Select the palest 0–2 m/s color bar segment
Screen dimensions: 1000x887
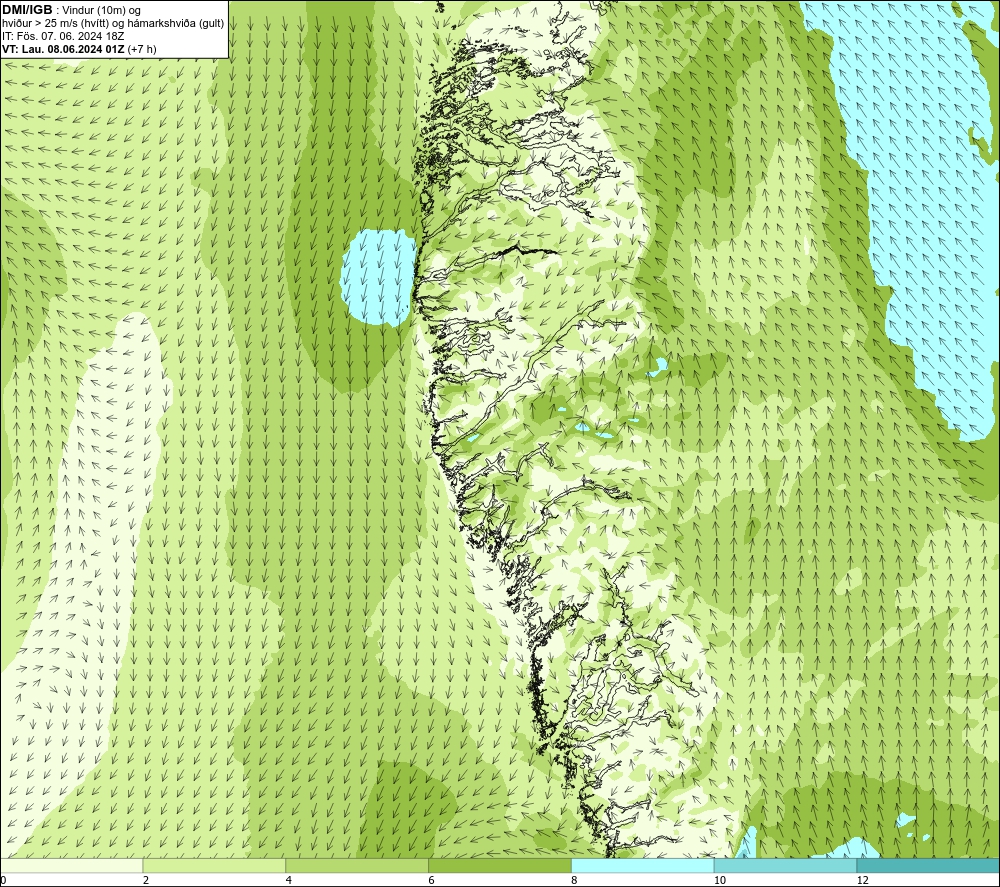click(71, 865)
